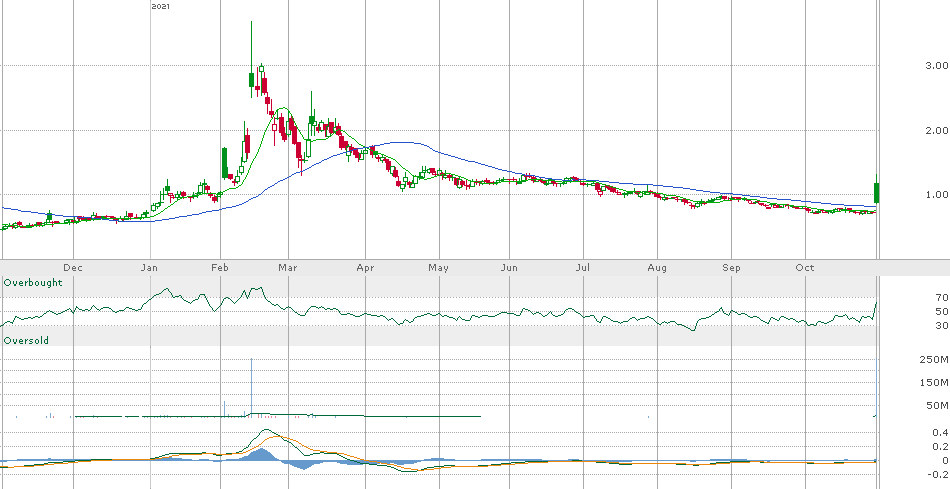Click the 30 level on the RSI scale
Screen dimensions: 950x489
942,326
